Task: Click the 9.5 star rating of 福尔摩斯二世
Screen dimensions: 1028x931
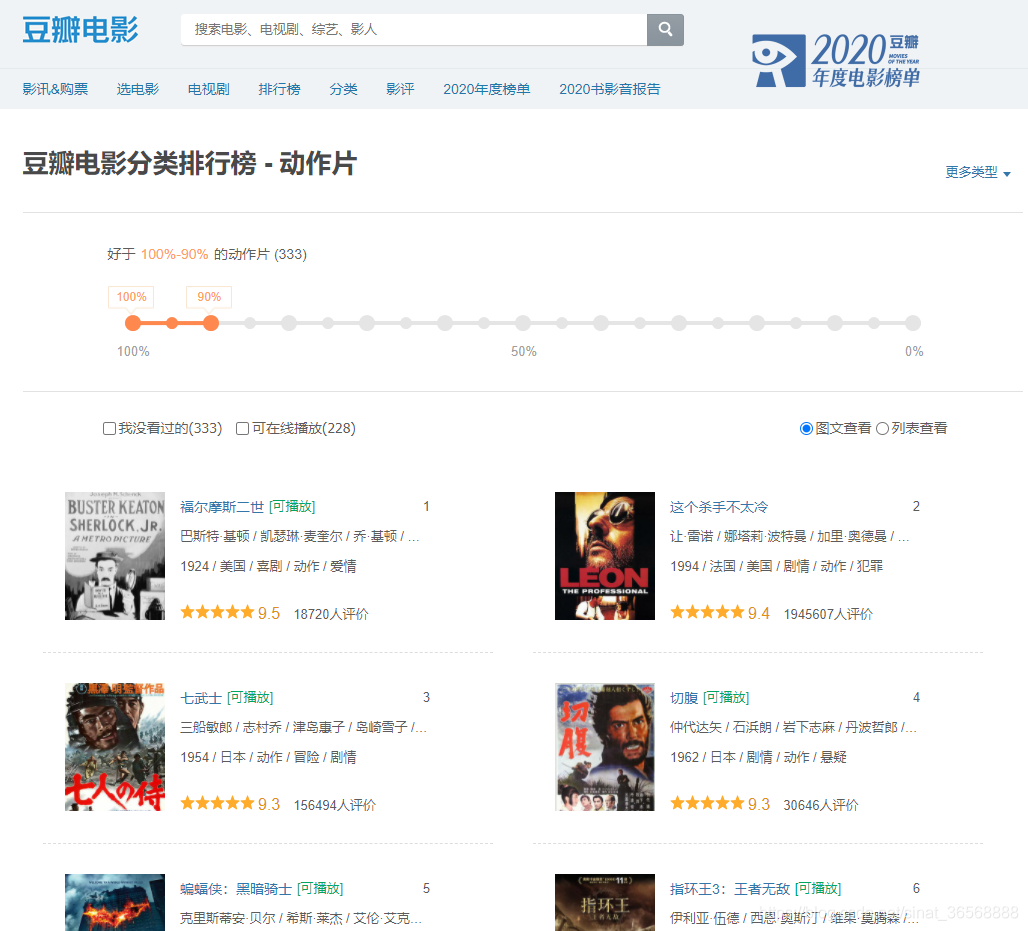Action: pyautogui.click(x=230, y=613)
